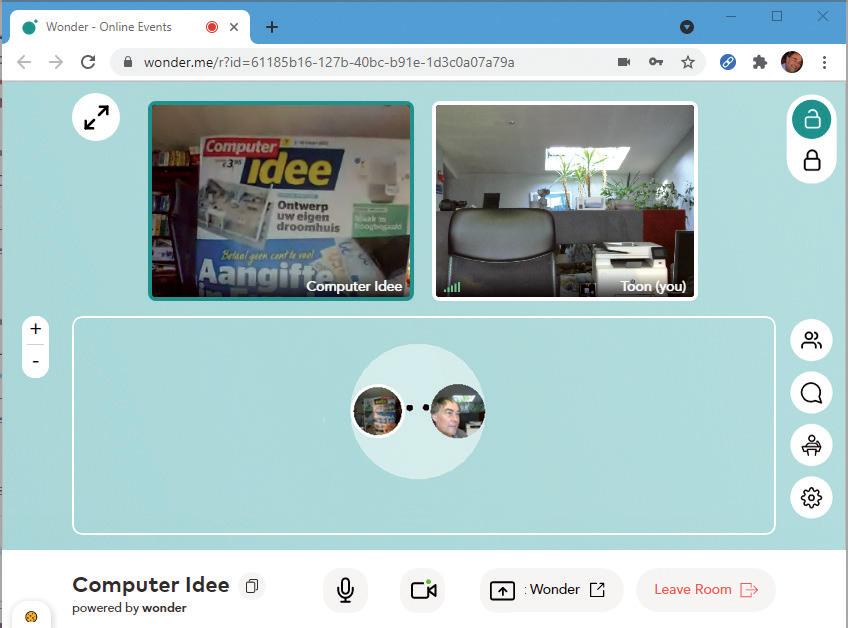The image size is (848, 628).
Task: Mute the microphone
Action: (346, 590)
